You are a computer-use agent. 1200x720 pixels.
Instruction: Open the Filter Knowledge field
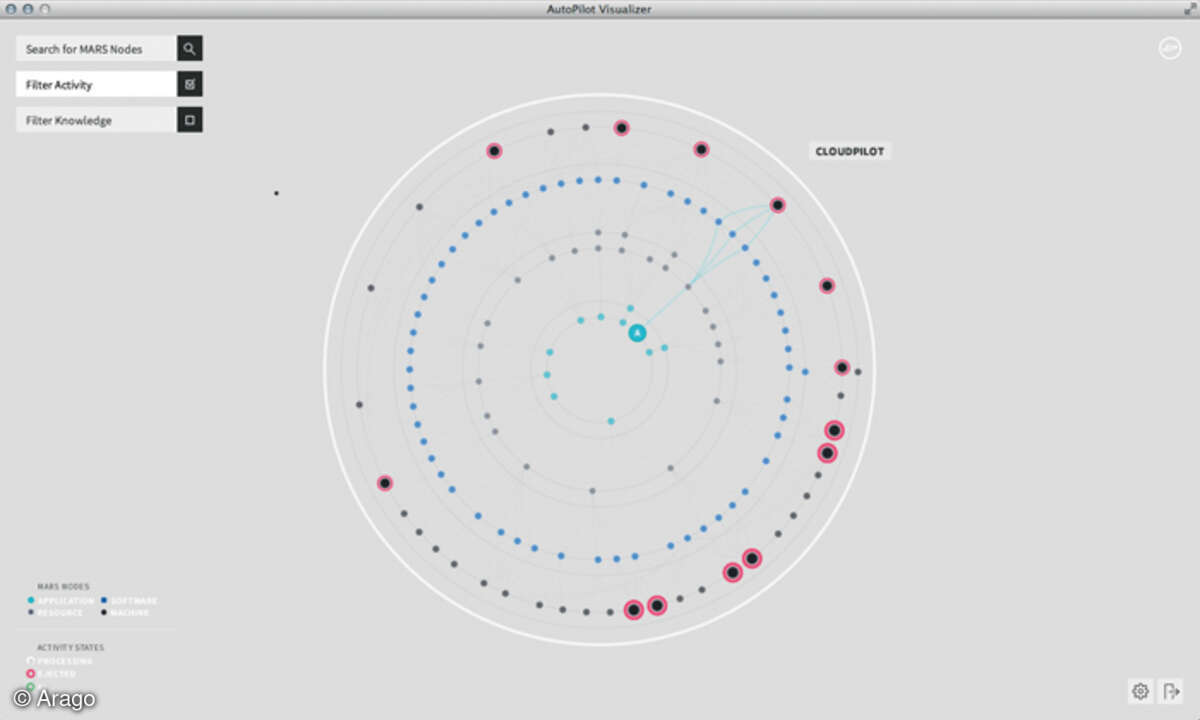(x=96, y=120)
